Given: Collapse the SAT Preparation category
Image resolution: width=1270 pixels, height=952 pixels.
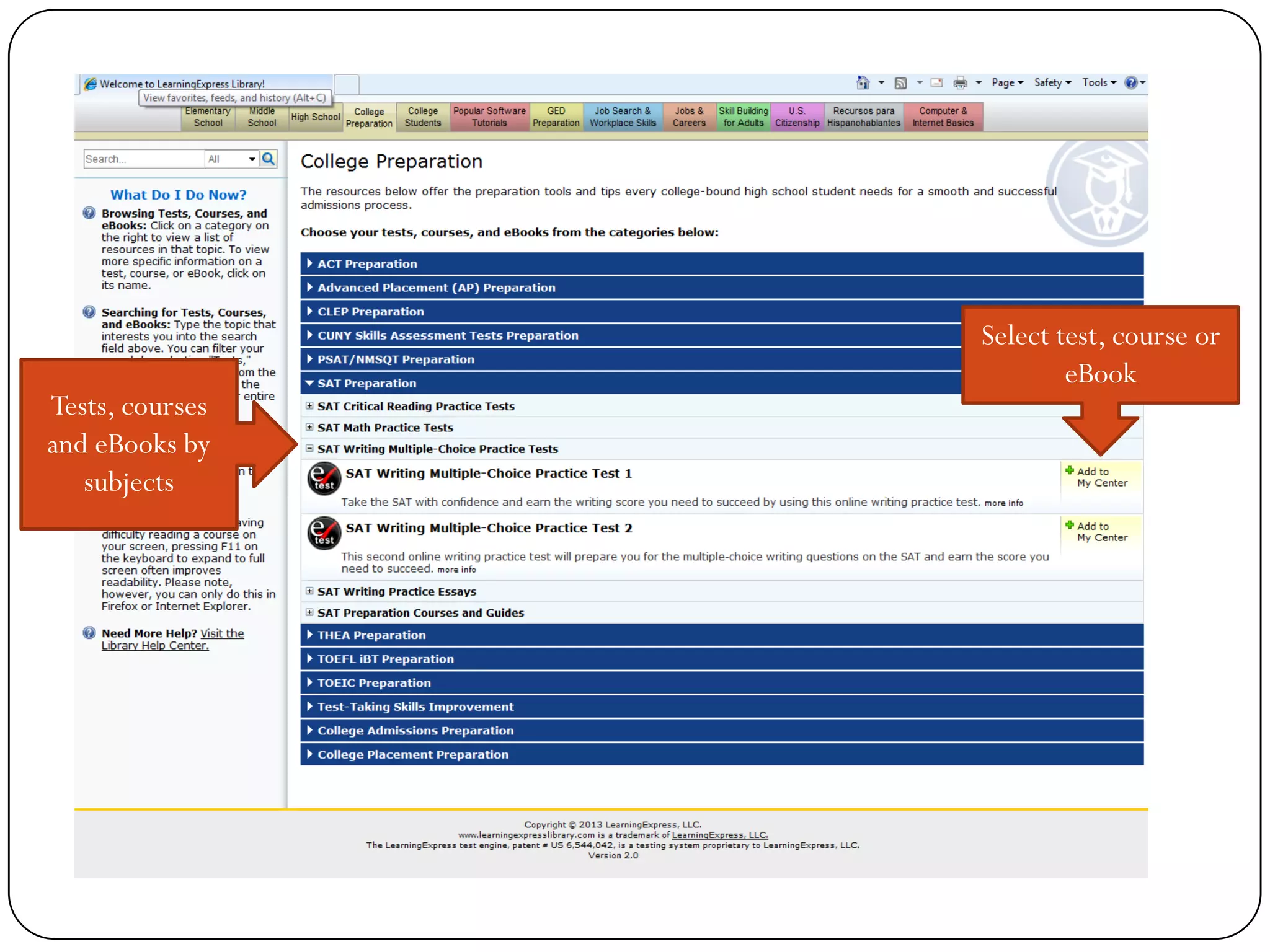Looking at the screenshot, I should (x=631, y=383).
